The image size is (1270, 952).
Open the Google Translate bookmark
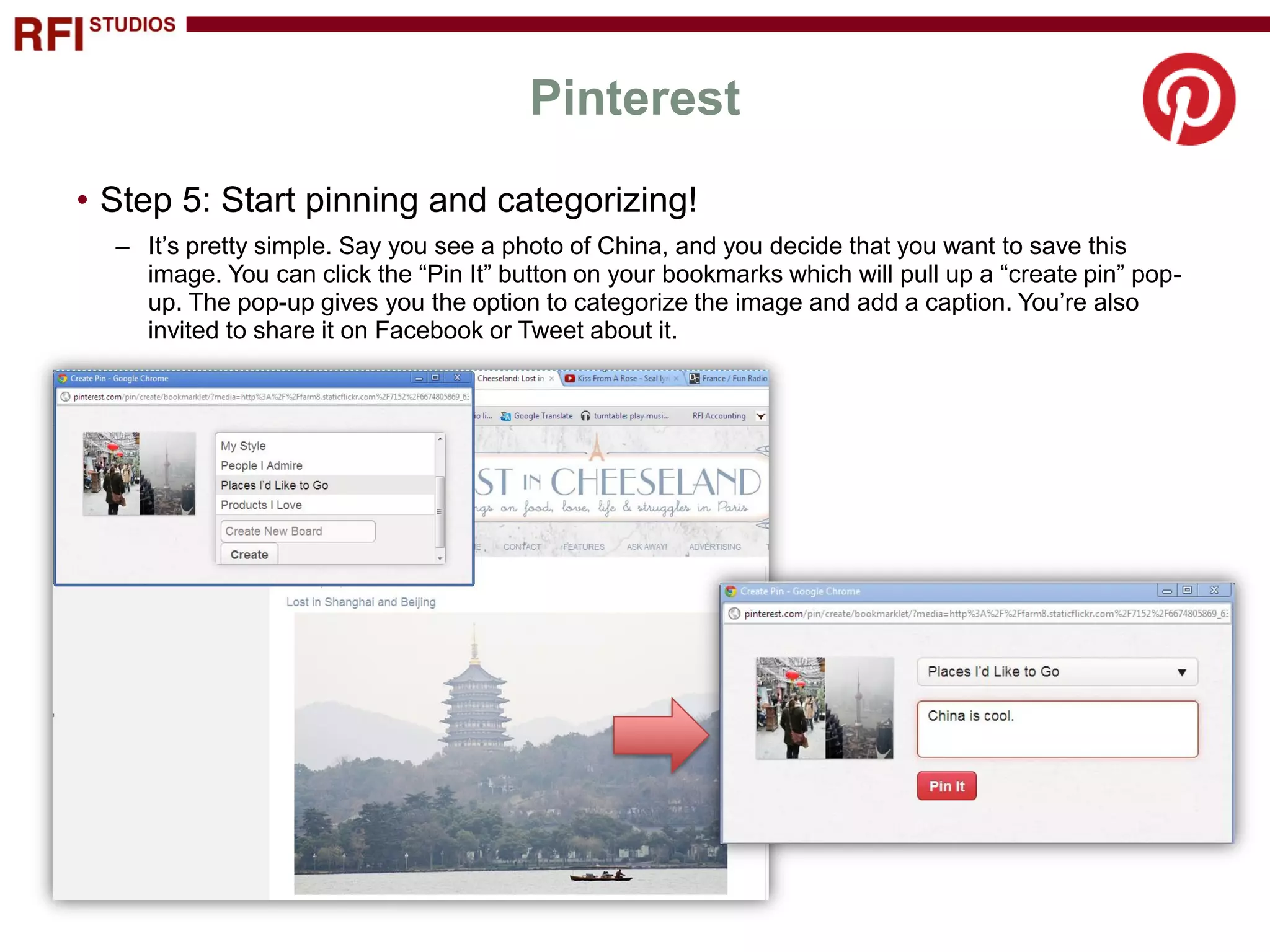537,416
